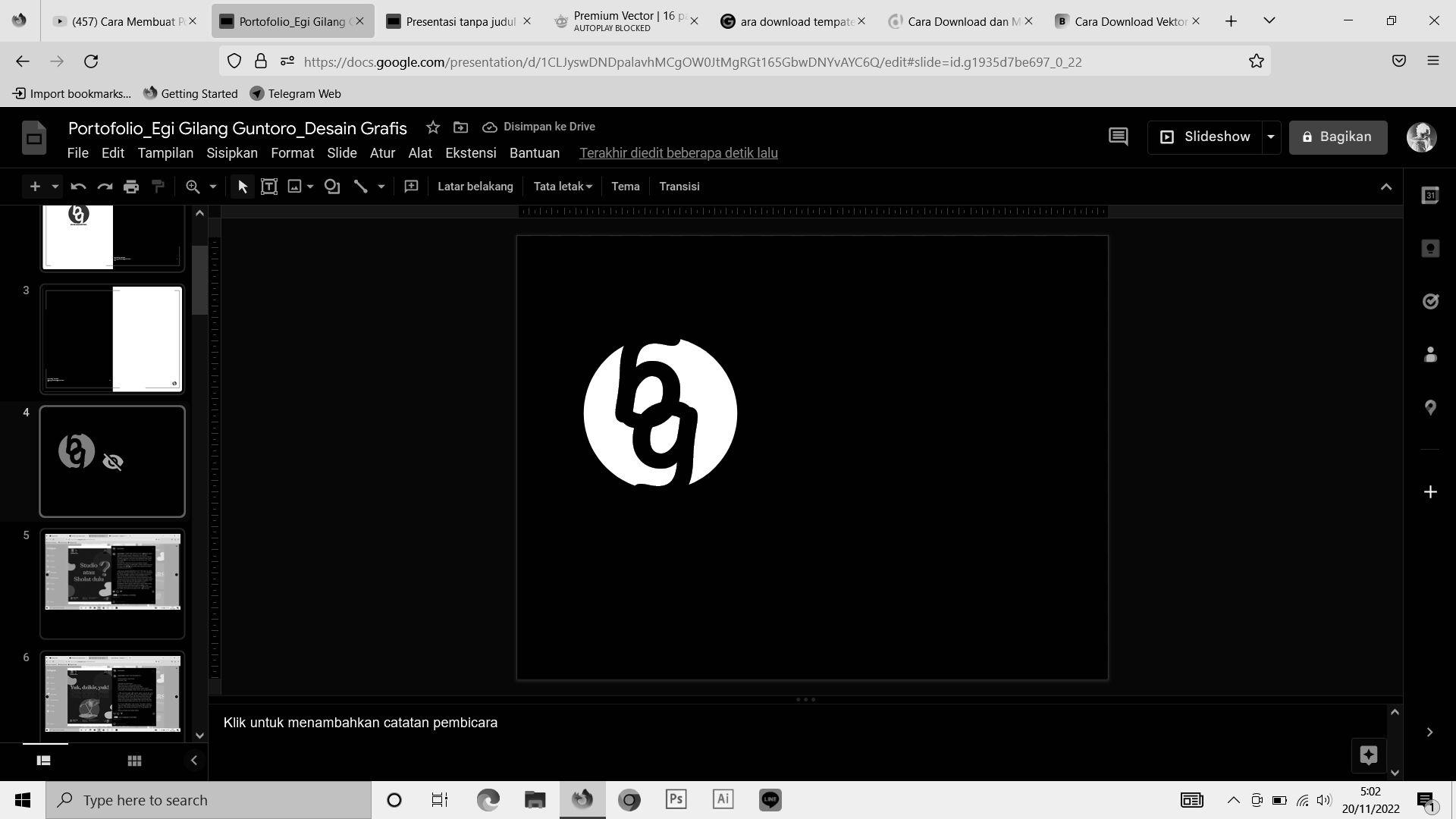This screenshot has width=1456, height=819.
Task: Open the Sisipkan menu
Action: tap(231, 153)
